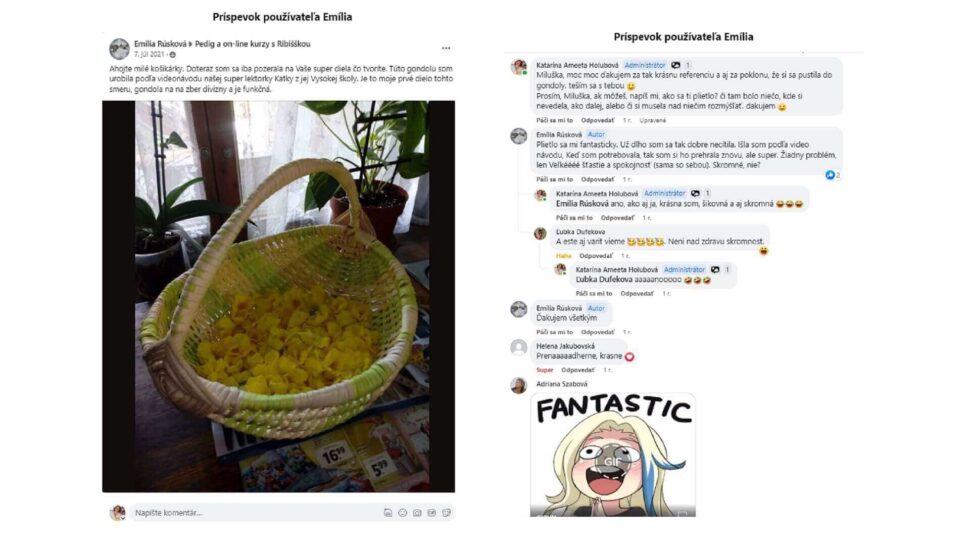The image size is (970, 546).
Task: Open Adriana Szabová's profile name
Action: pyautogui.click(x=562, y=384)
